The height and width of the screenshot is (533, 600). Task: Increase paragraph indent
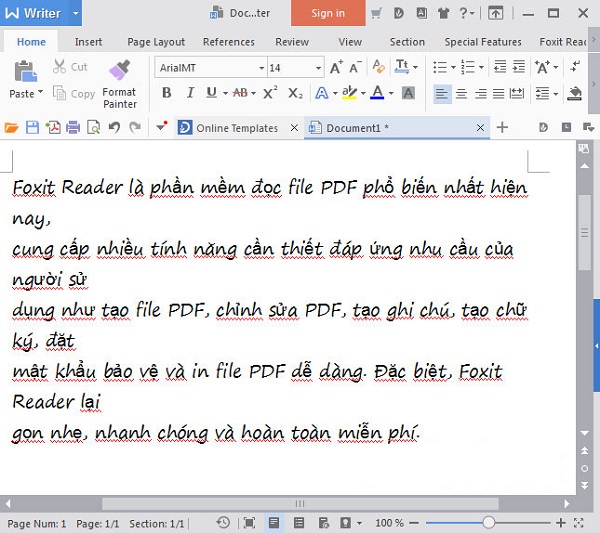coord(519,67)
